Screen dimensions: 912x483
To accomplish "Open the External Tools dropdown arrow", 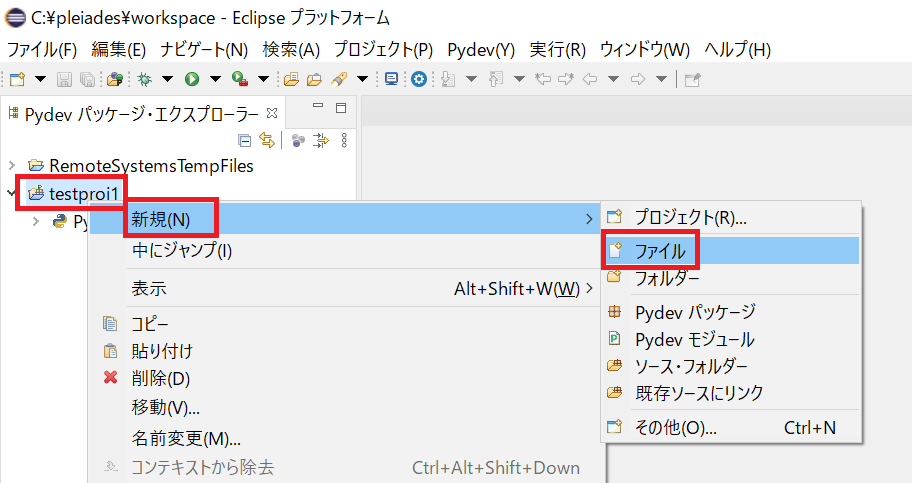I will (263, 79).
